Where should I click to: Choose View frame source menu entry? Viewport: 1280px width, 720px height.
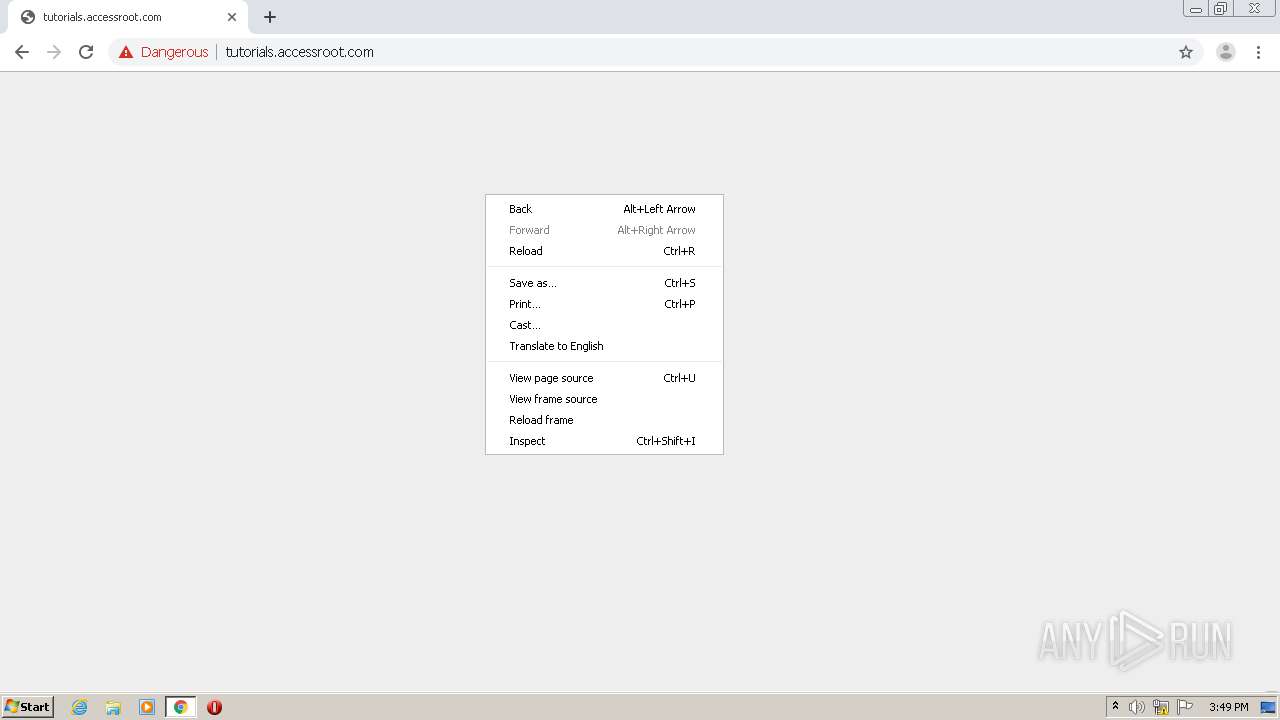coord(604,399)
